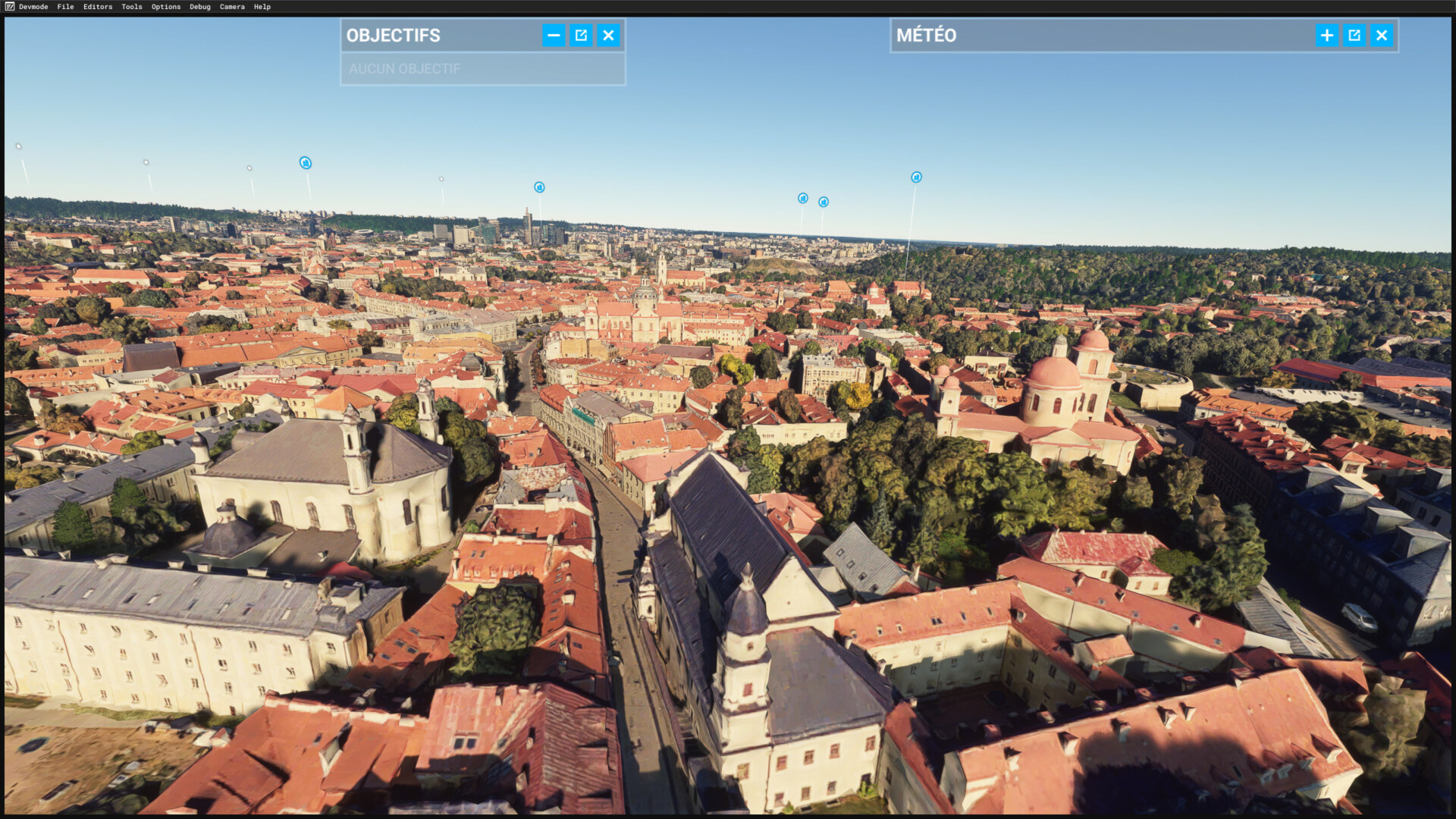Select the city marker above the skyscraper

[539, 187]
